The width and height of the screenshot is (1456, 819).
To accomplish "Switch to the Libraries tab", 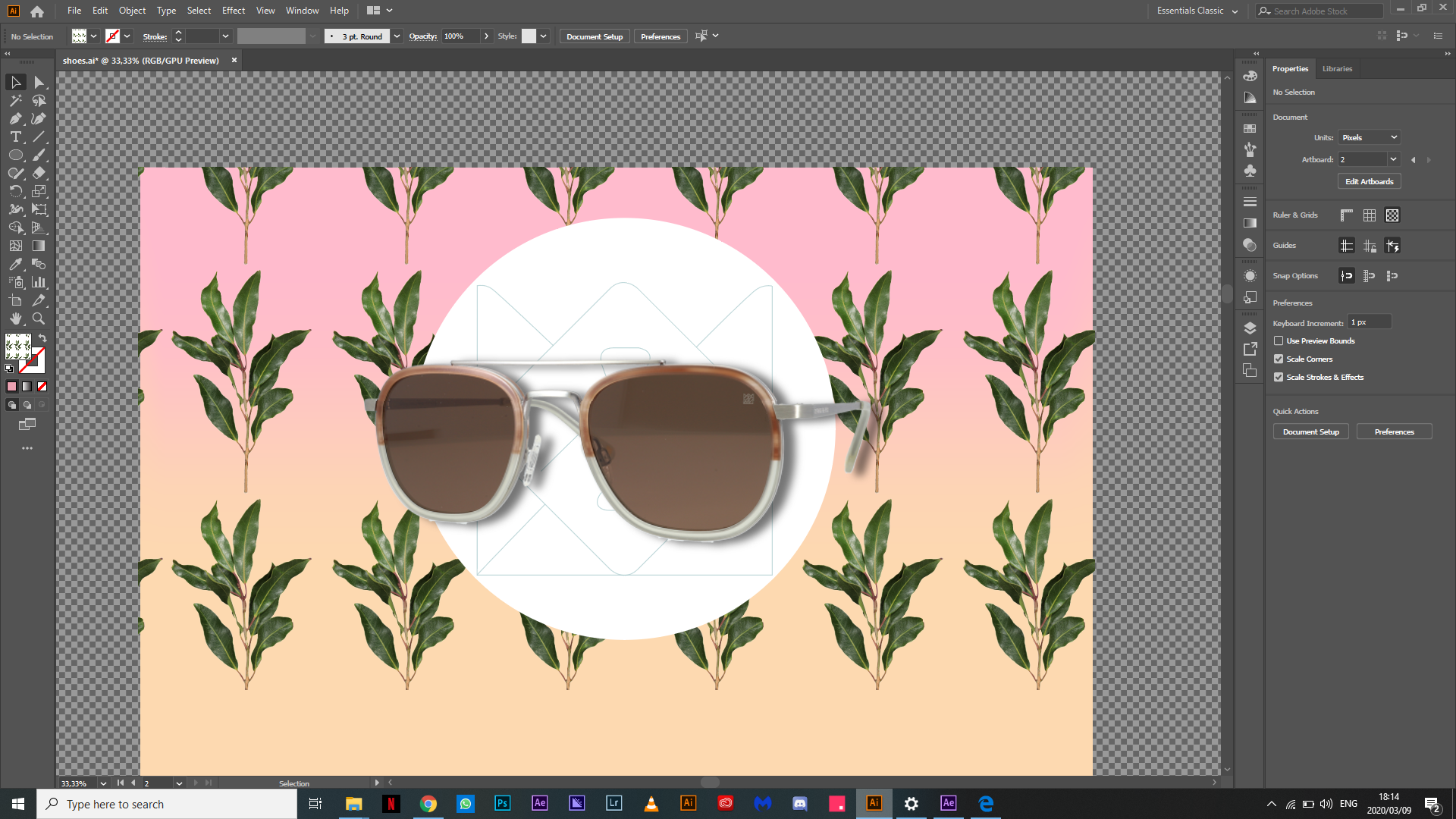I will [x=1337, y=69].
